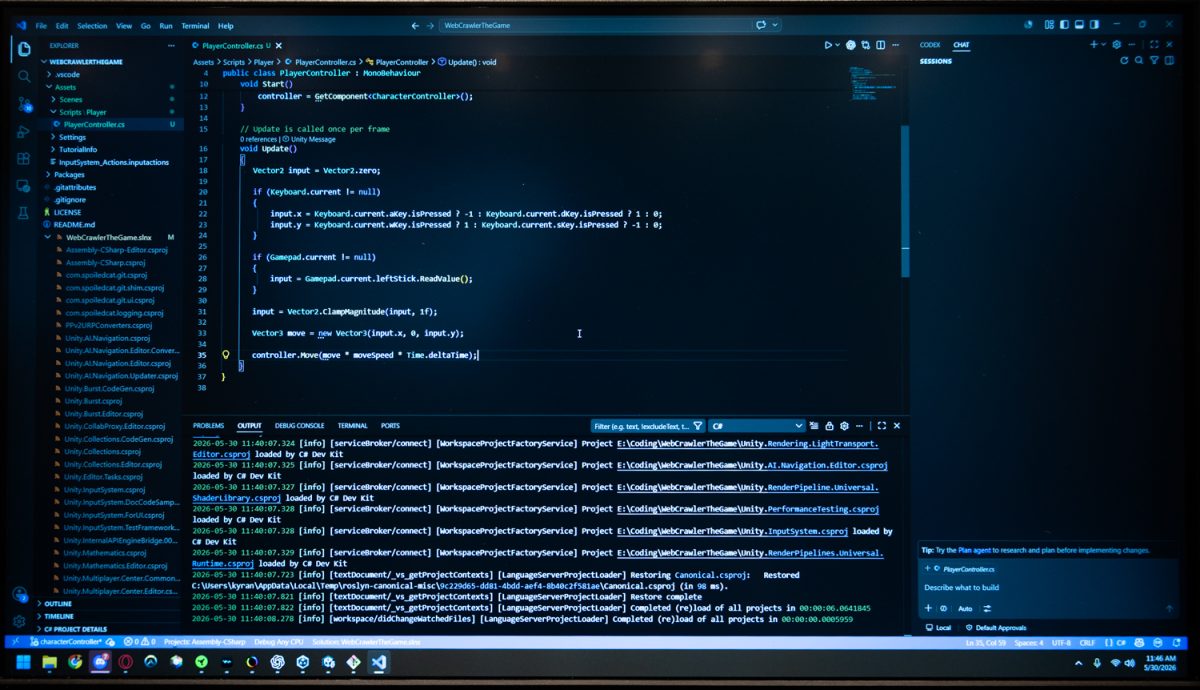Expand the Scenes folder

point(70,100)
